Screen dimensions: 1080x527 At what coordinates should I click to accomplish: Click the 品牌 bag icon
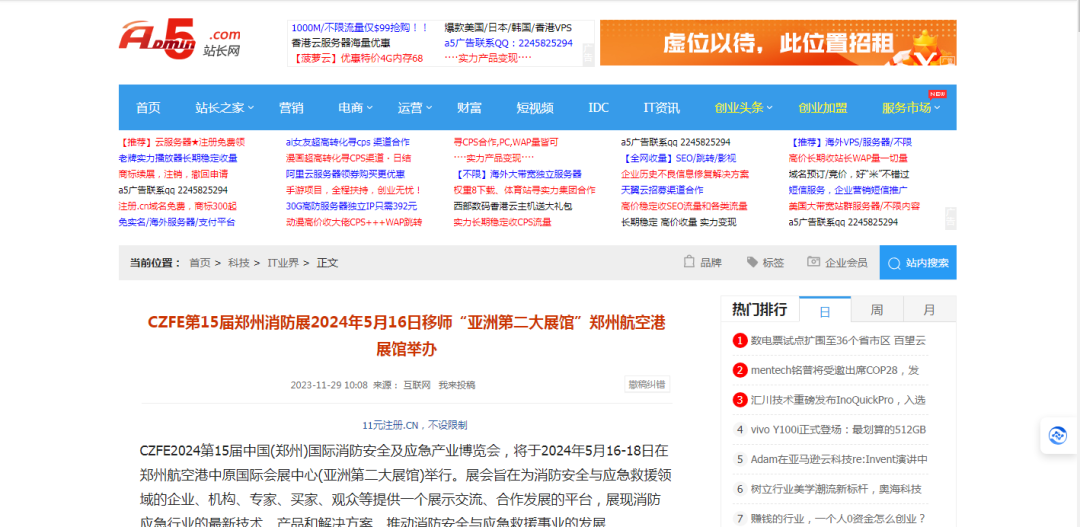[x=689, y=262]
